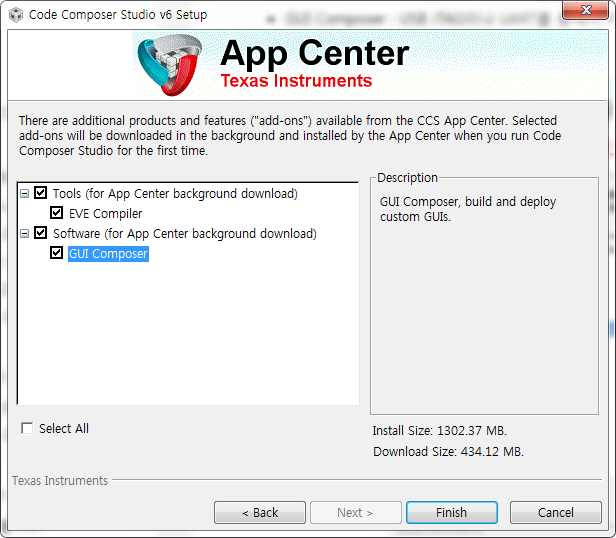Click the disabled Next button

(x=356, y=512)
